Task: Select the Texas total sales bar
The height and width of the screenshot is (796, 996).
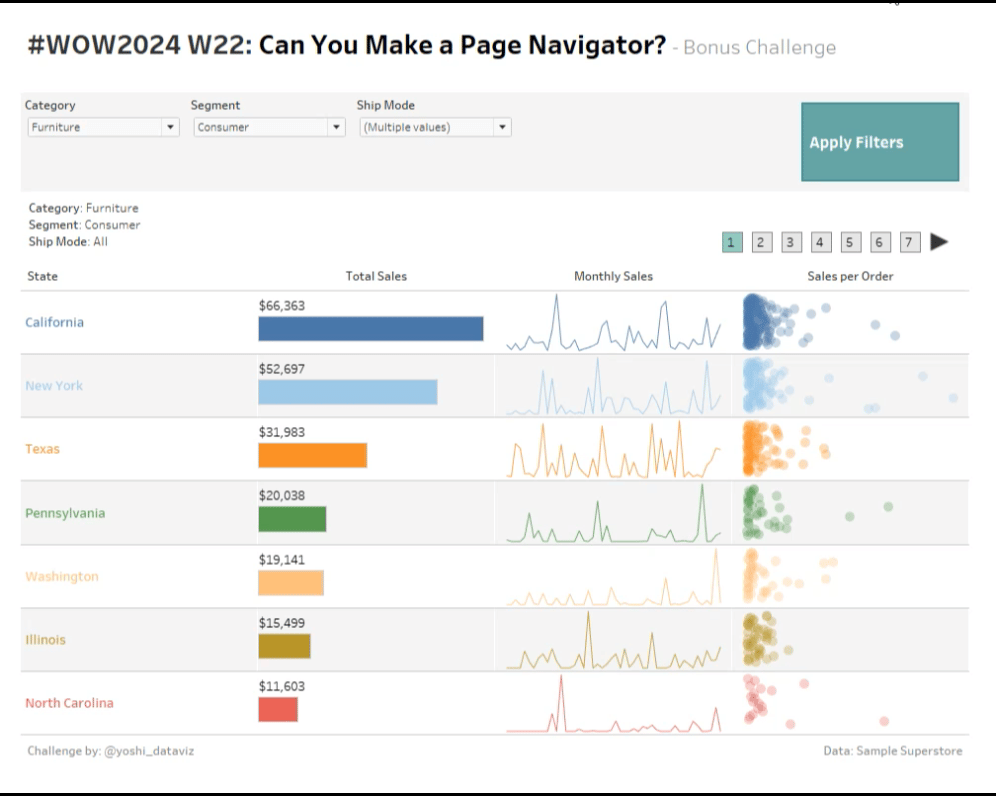Action: [312, 456]
